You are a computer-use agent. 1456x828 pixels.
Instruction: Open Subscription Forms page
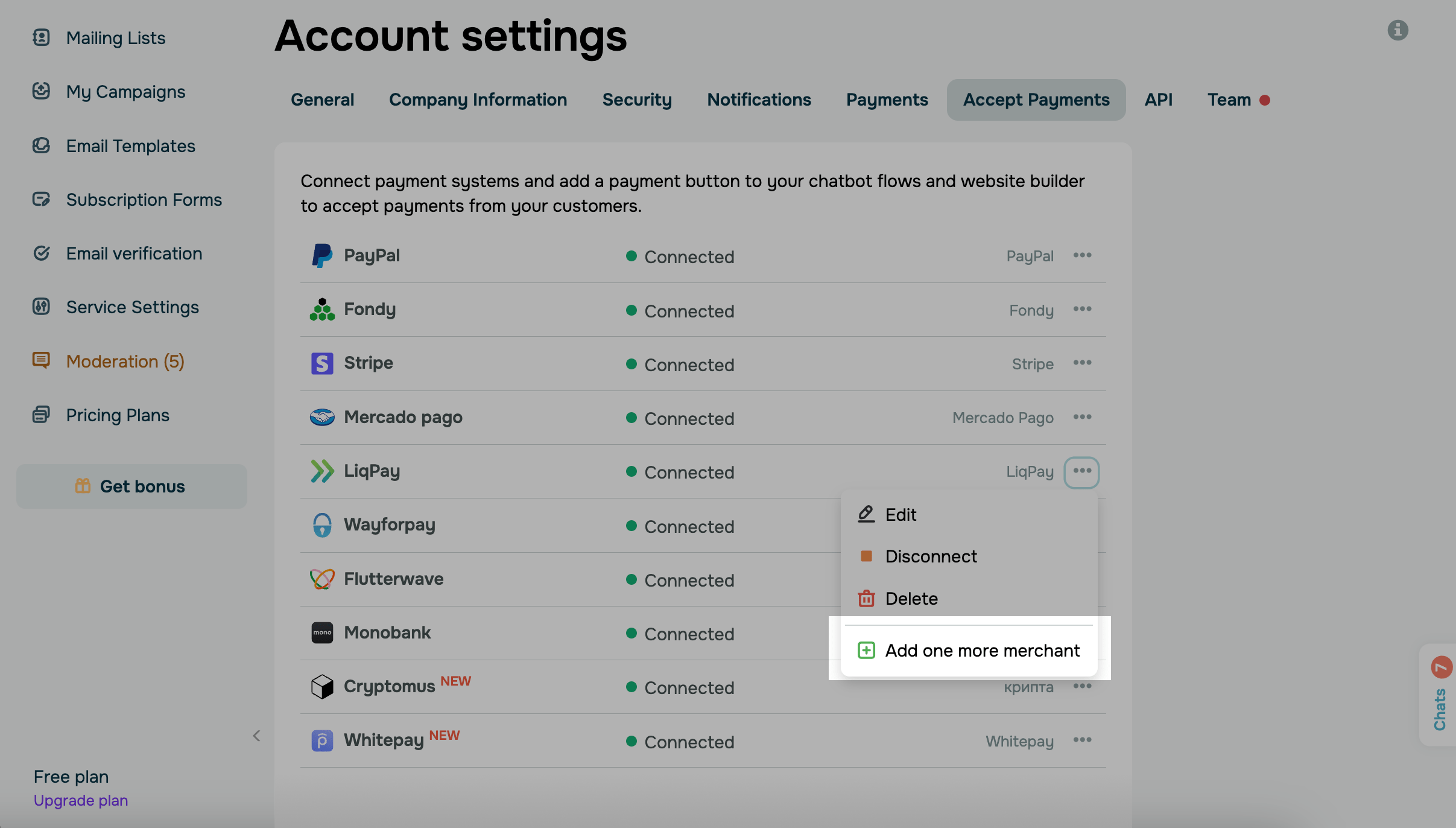tap(144, 200)
